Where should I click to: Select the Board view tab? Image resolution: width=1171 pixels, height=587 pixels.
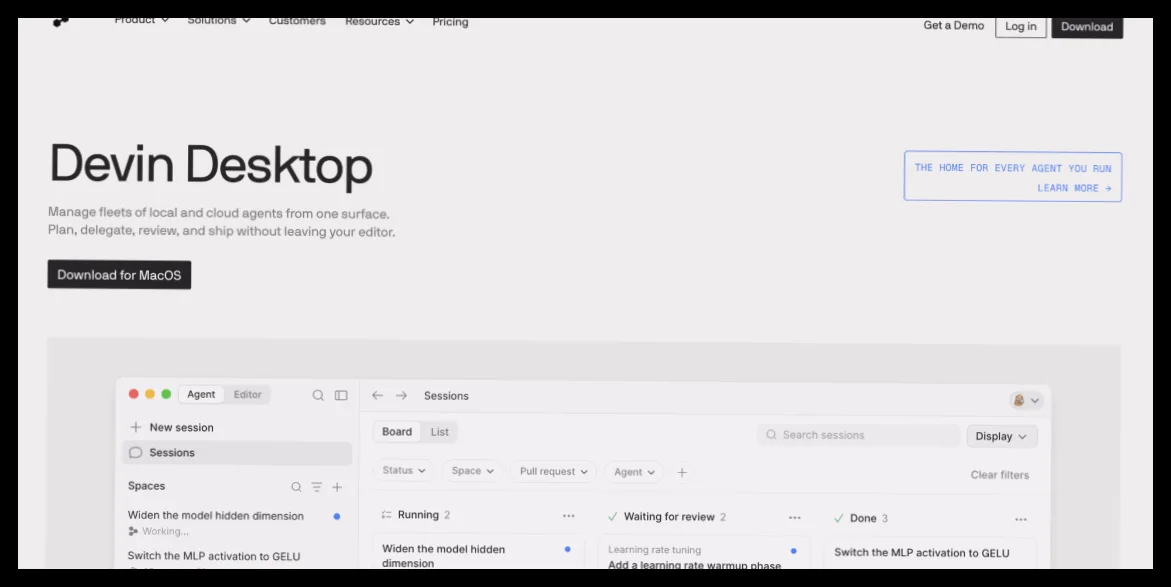pos(397,432)
